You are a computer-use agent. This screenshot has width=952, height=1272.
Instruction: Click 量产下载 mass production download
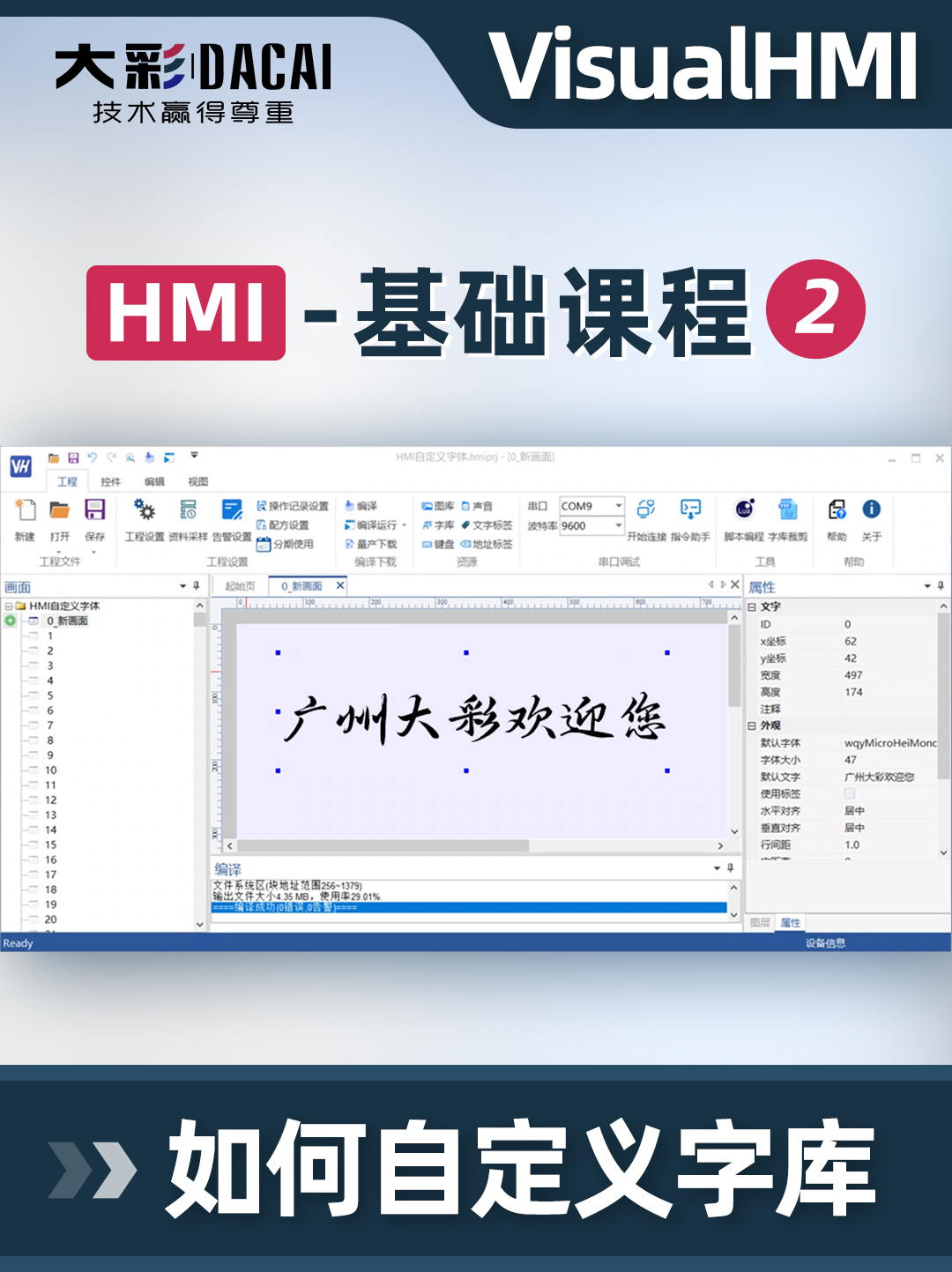point(371,544)
